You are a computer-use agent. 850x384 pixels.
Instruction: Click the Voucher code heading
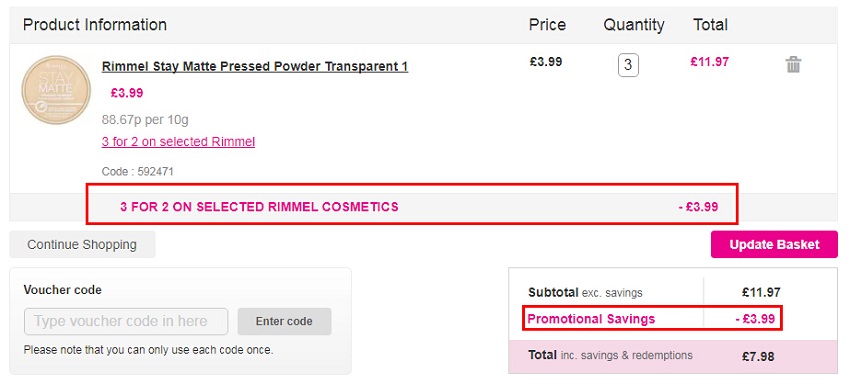[62, 290]
